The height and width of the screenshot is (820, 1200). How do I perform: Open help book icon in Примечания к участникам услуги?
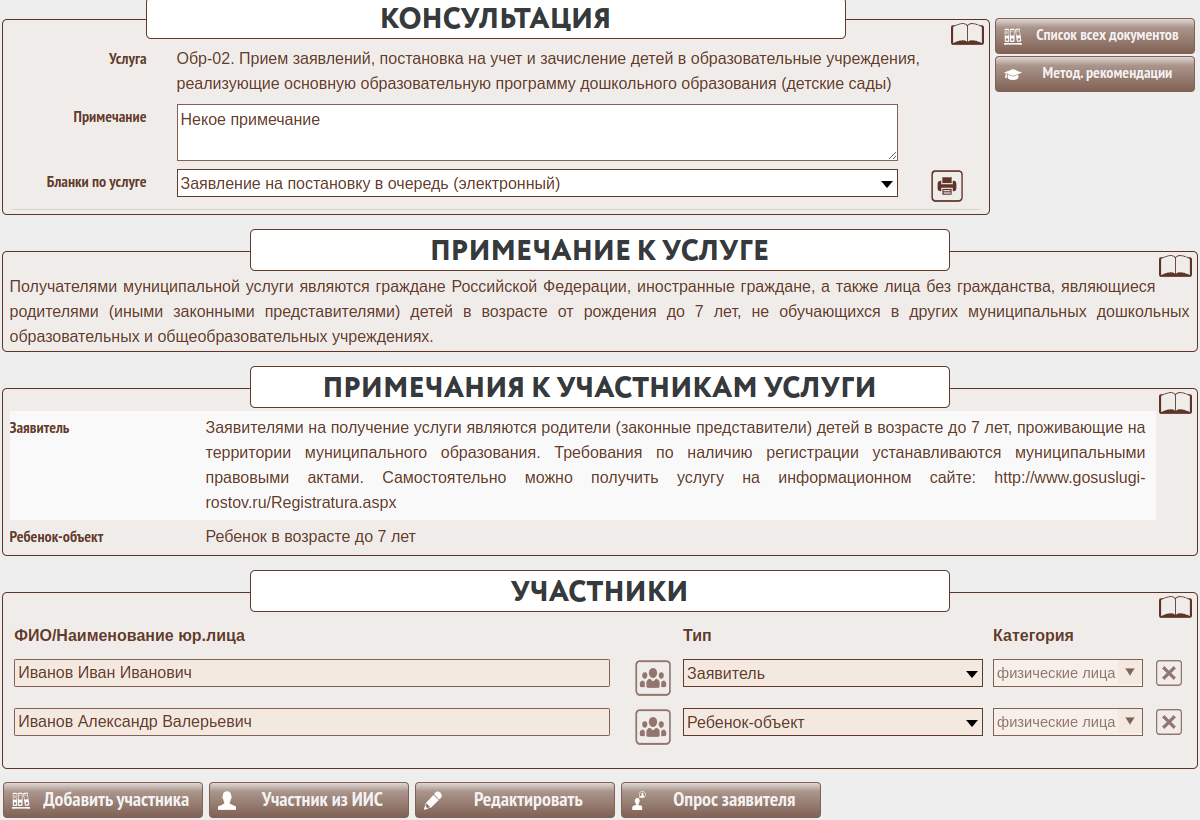pyautogui.click(x=1175, y=403)
